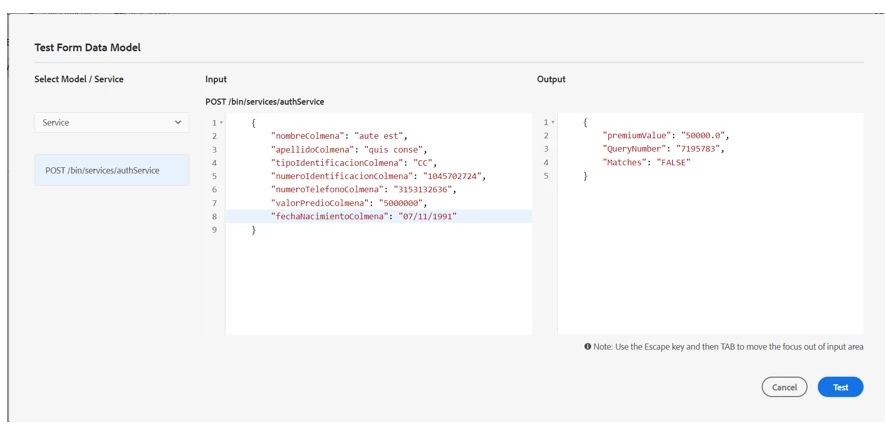885x425 pixels.
Task: Open the Service dropdown
Action: (112, 122)
